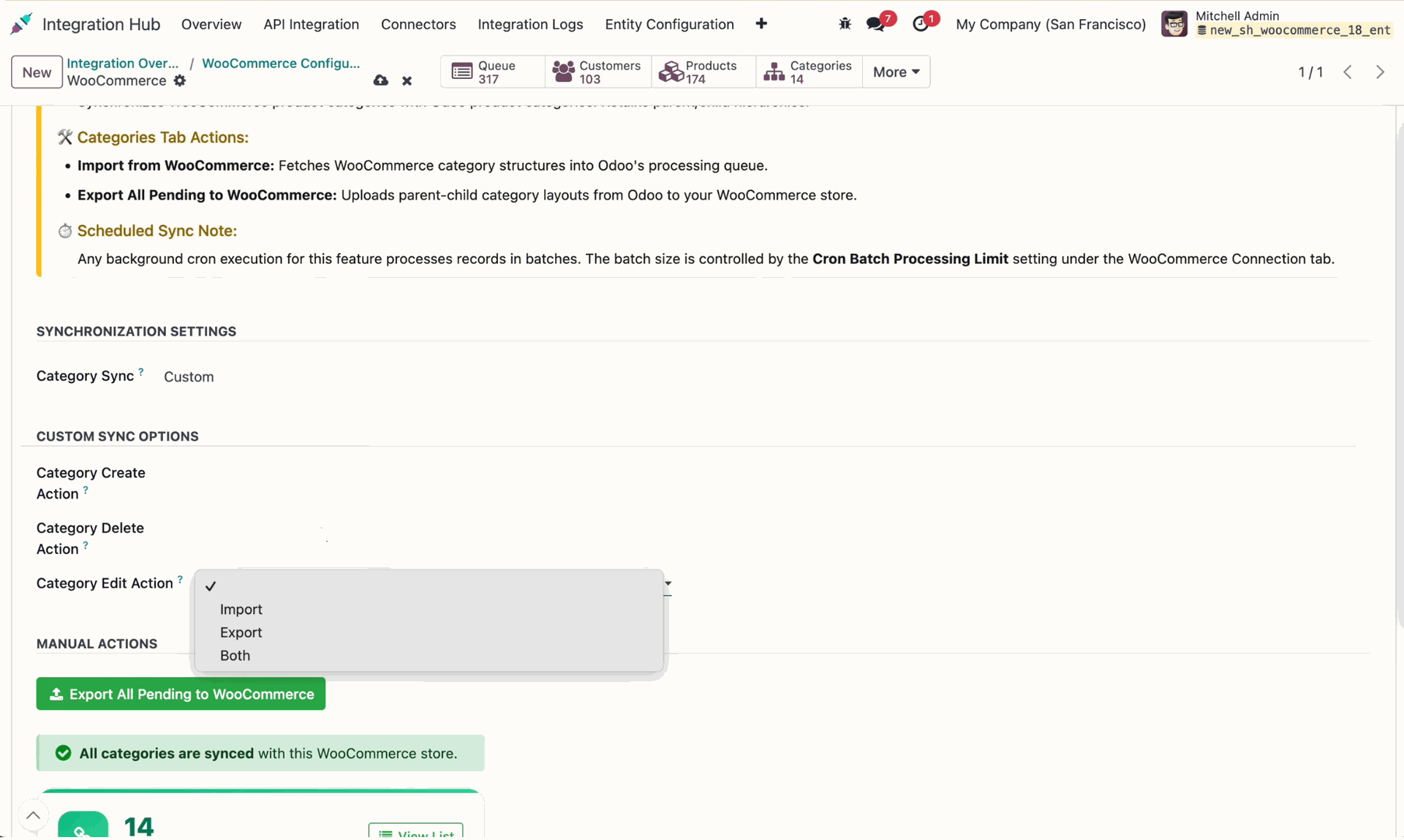Screen dimensions: 1404x840
Task: Discard changes with the X icon
Action: tap(407, 80)
